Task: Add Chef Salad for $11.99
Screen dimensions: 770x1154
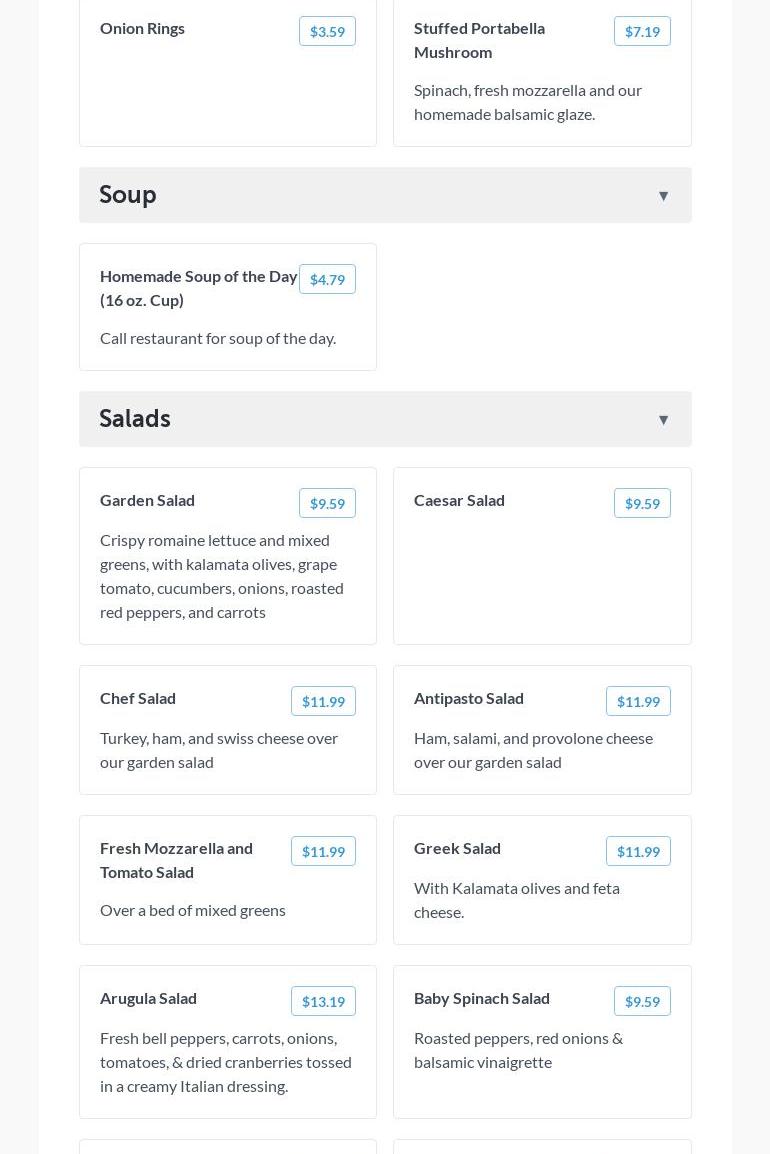Action: point(323,701)
